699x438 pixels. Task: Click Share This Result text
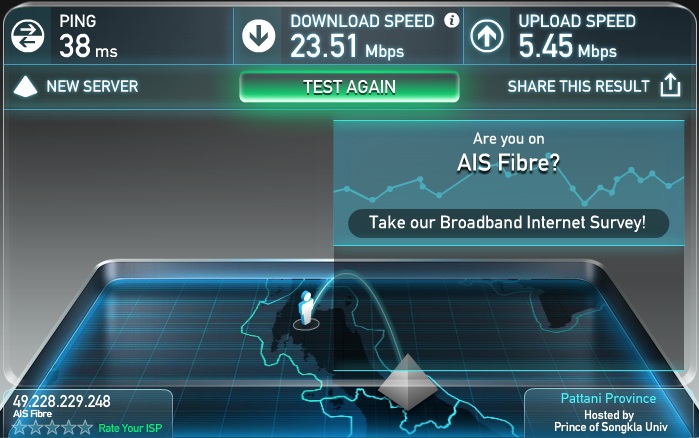pyautogui.click(x=578, y=86)
